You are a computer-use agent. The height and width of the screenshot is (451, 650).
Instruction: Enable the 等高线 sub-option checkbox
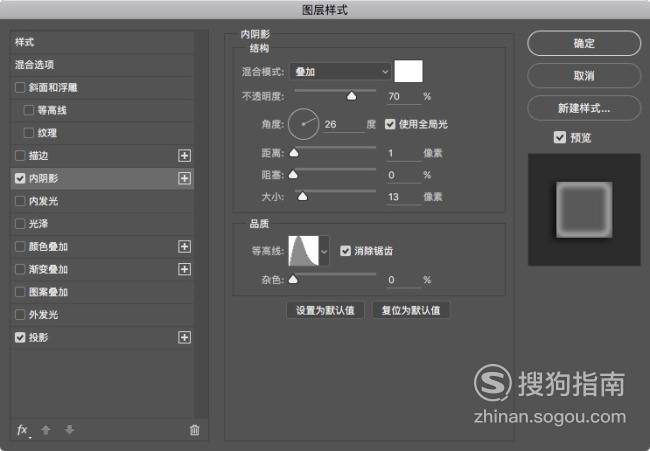(29, 110)
